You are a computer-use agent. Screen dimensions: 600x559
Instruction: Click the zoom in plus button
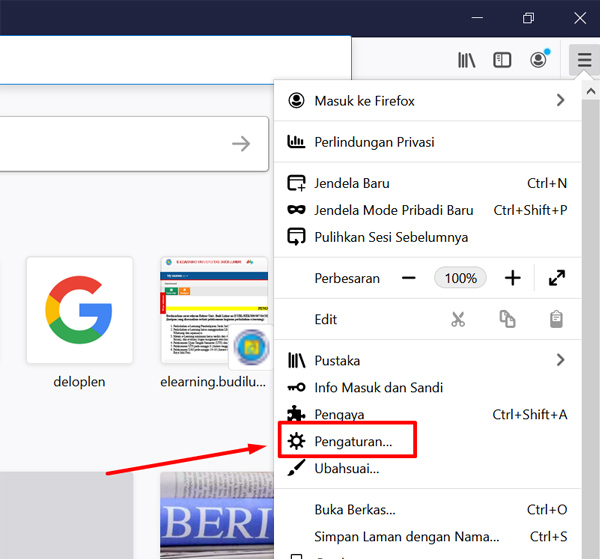pyautogui.click(x=512, y=278)
